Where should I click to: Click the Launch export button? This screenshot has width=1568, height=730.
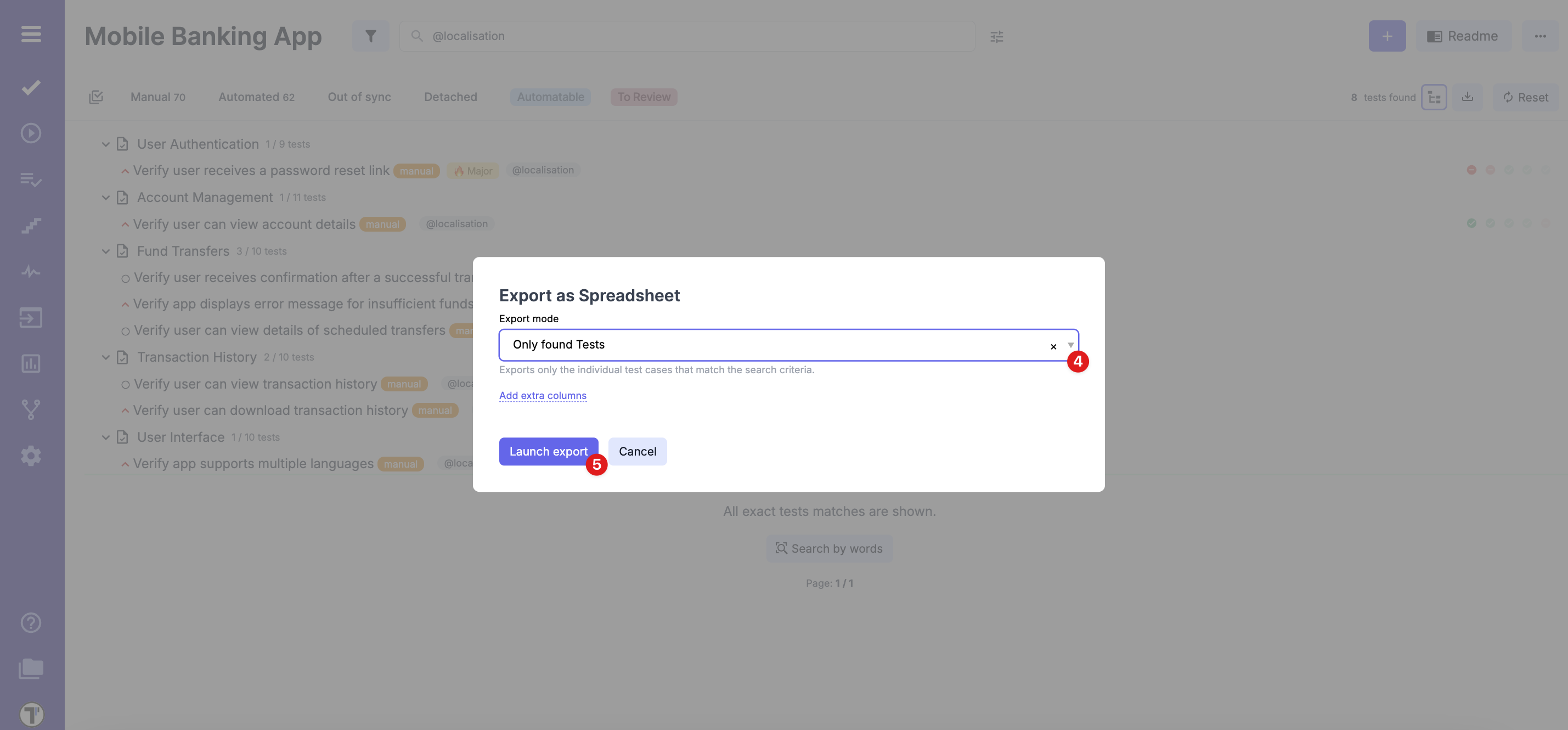click(548, 451)
